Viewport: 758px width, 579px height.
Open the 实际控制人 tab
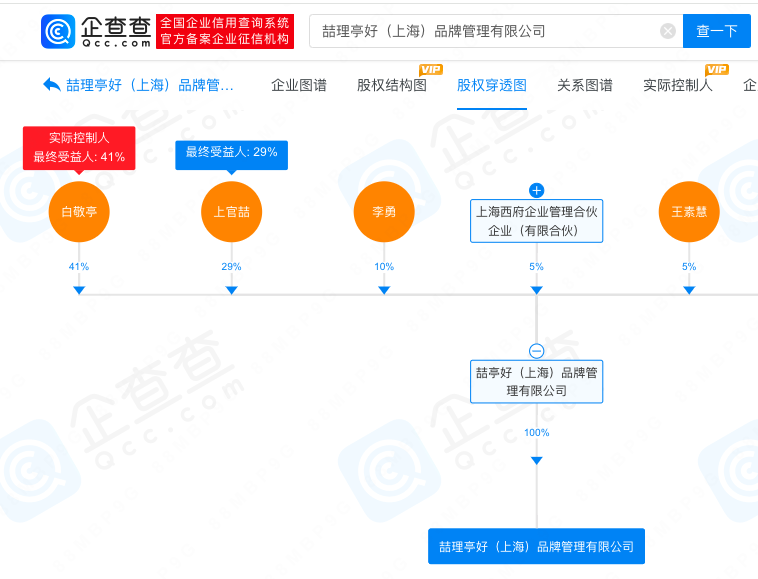[x=678, y=86]
